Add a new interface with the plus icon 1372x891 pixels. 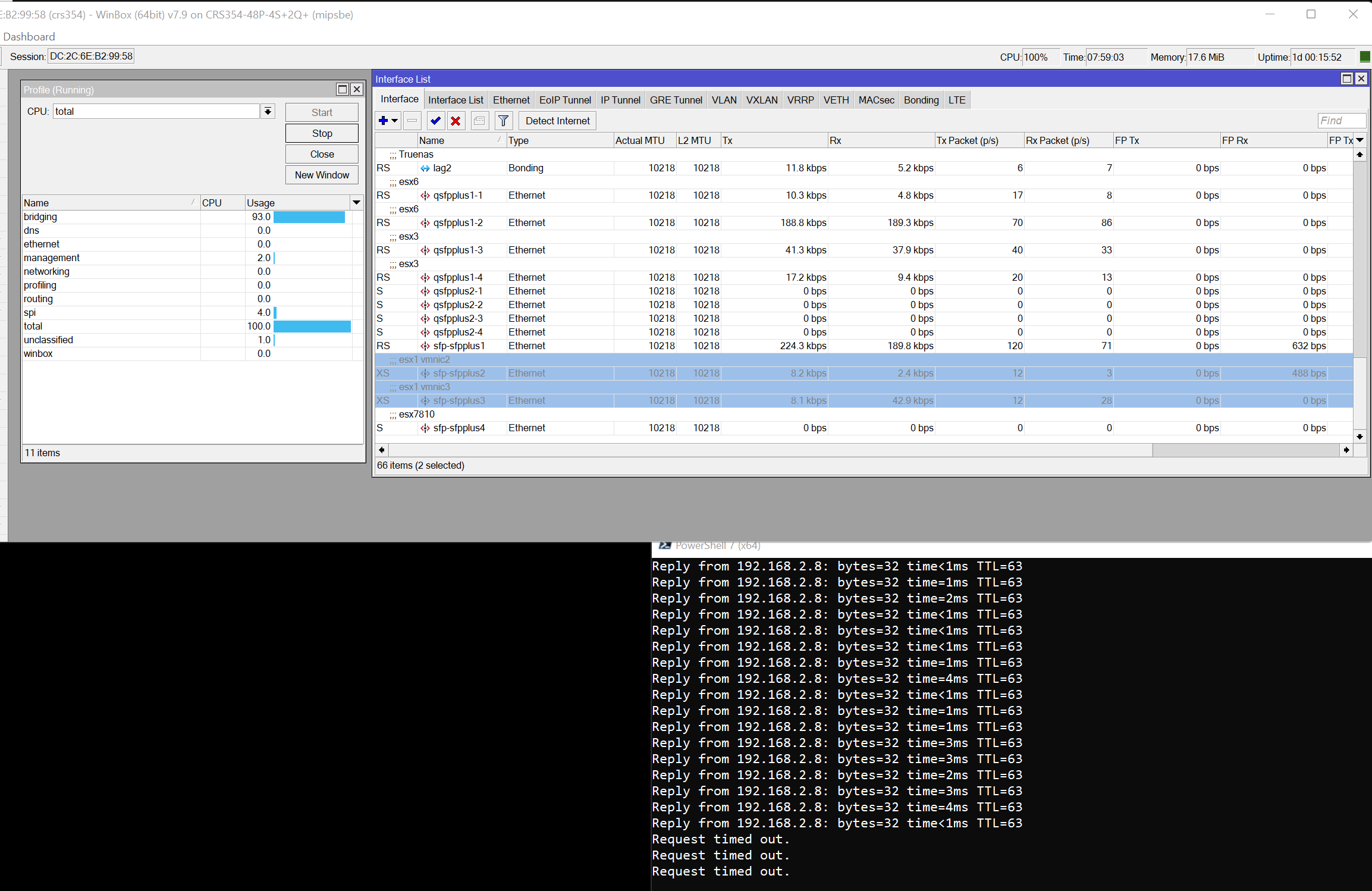point(383,121)
